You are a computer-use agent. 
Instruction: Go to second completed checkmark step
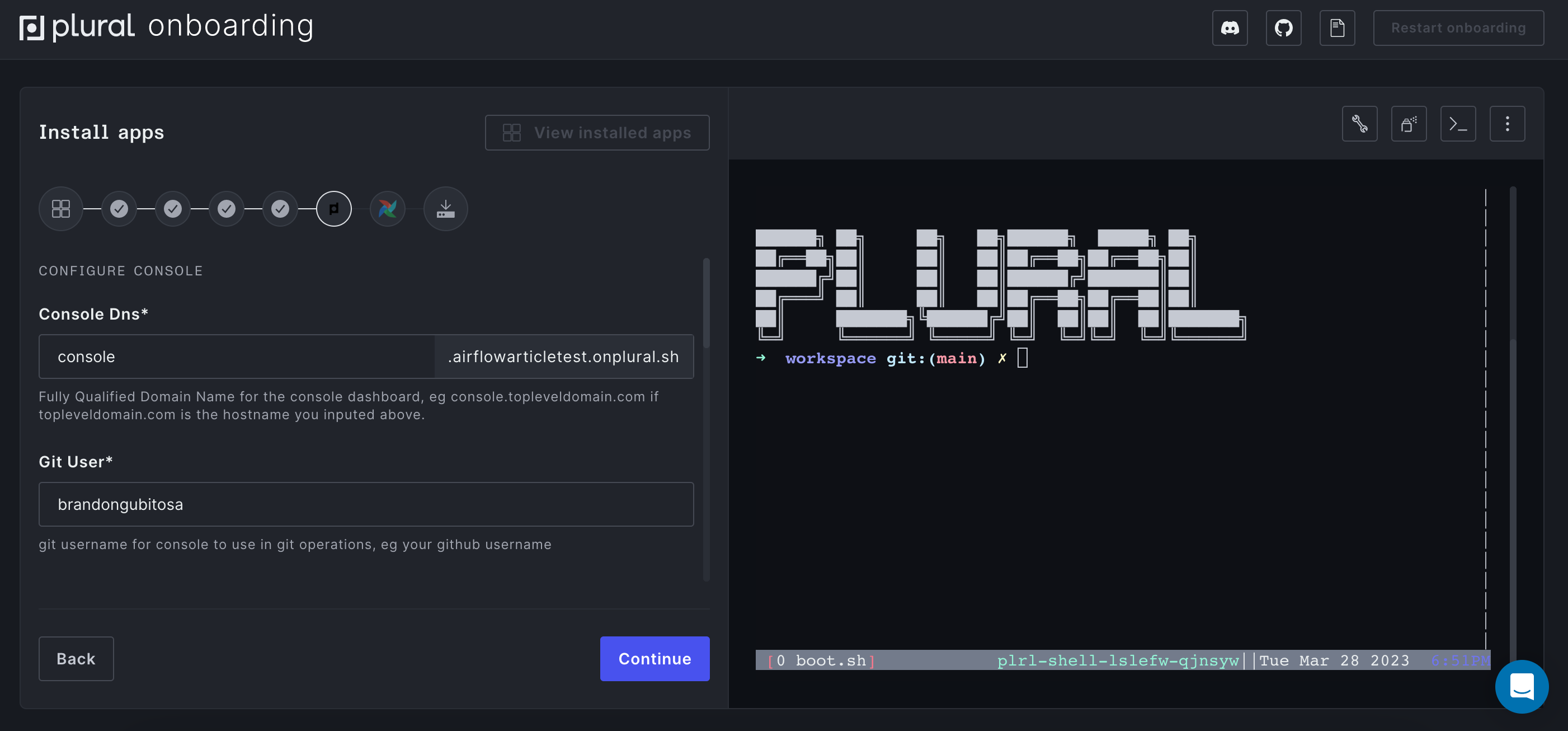point(173,209)
